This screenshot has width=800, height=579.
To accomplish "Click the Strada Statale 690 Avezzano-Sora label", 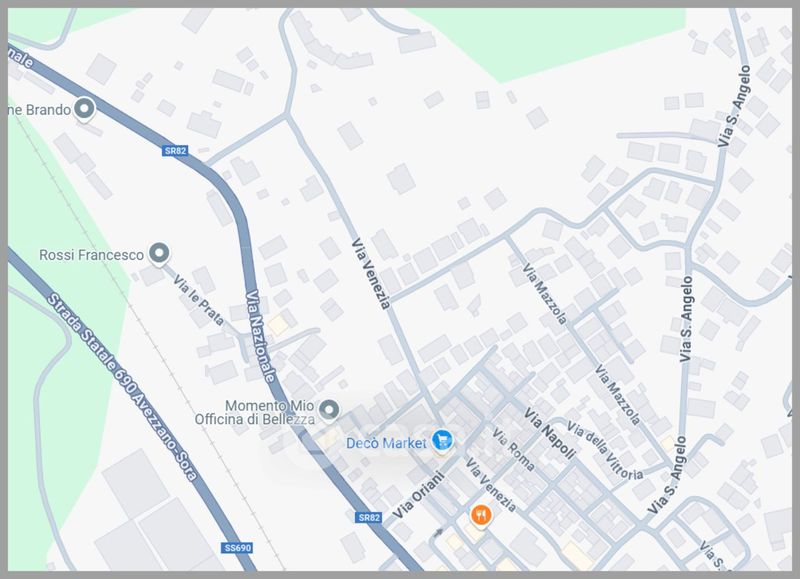I will [x=122, y=387].
